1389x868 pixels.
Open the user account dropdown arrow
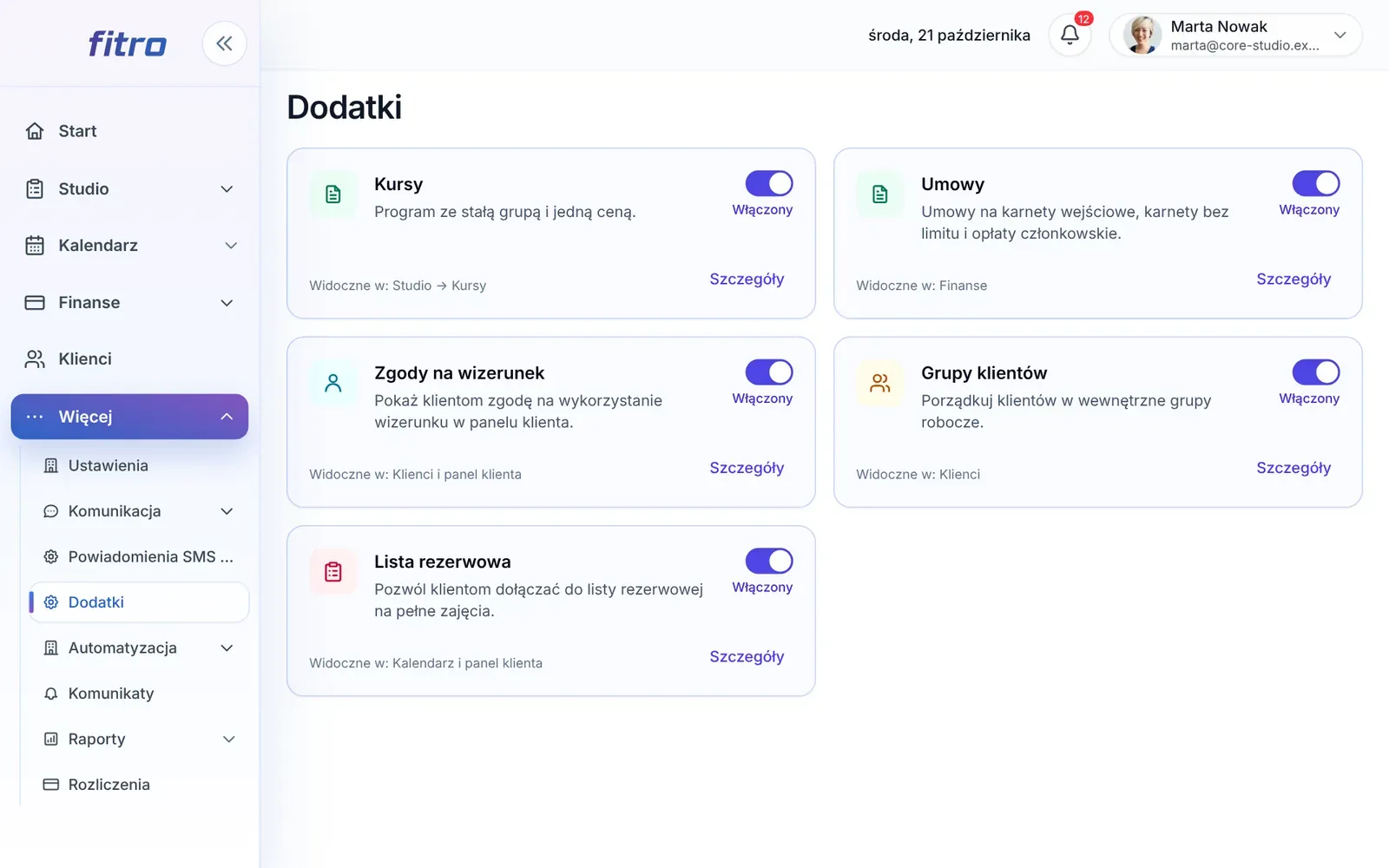coord(1340,35)
